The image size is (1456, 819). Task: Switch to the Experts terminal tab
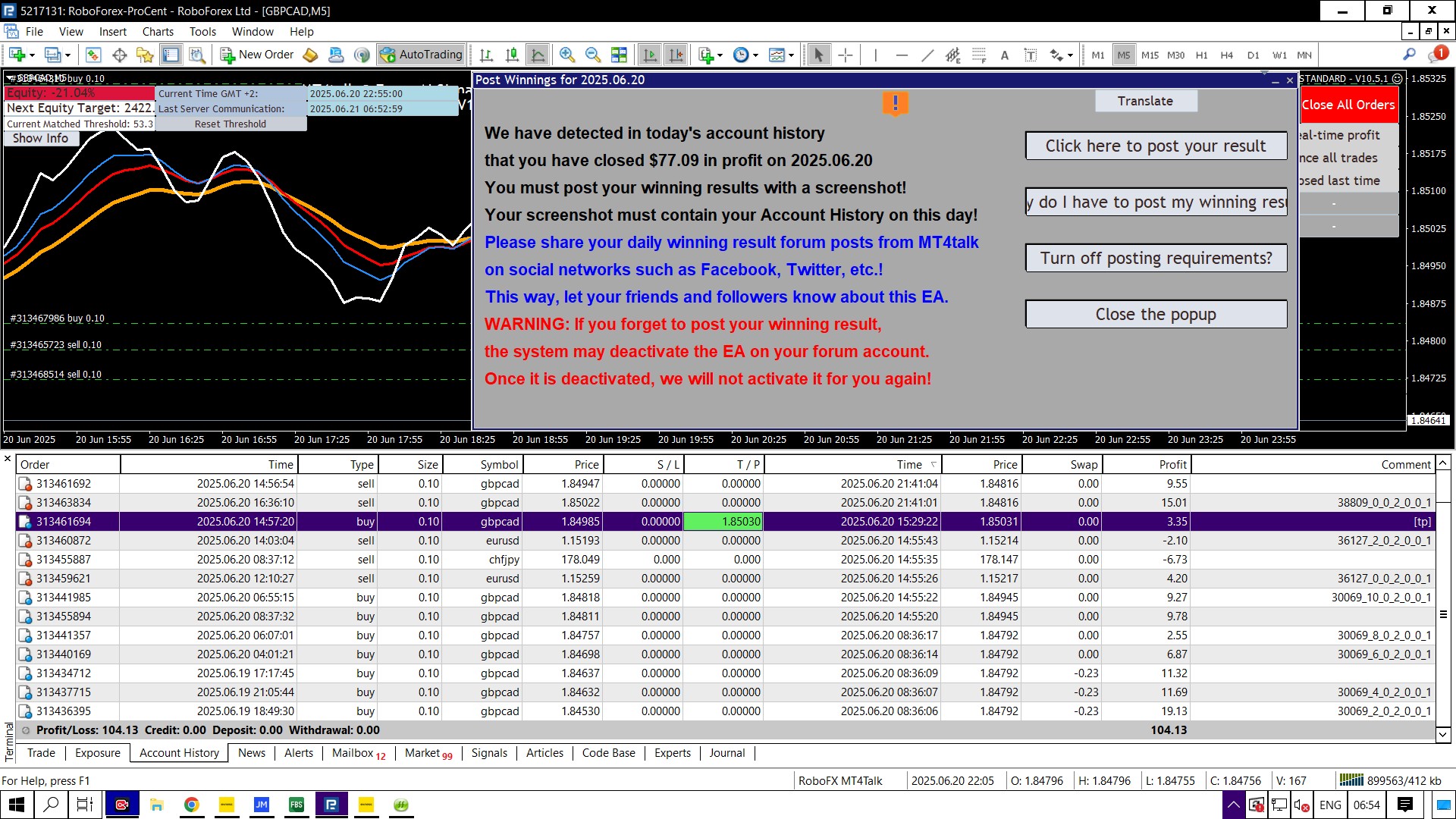[x=672, y=752]
